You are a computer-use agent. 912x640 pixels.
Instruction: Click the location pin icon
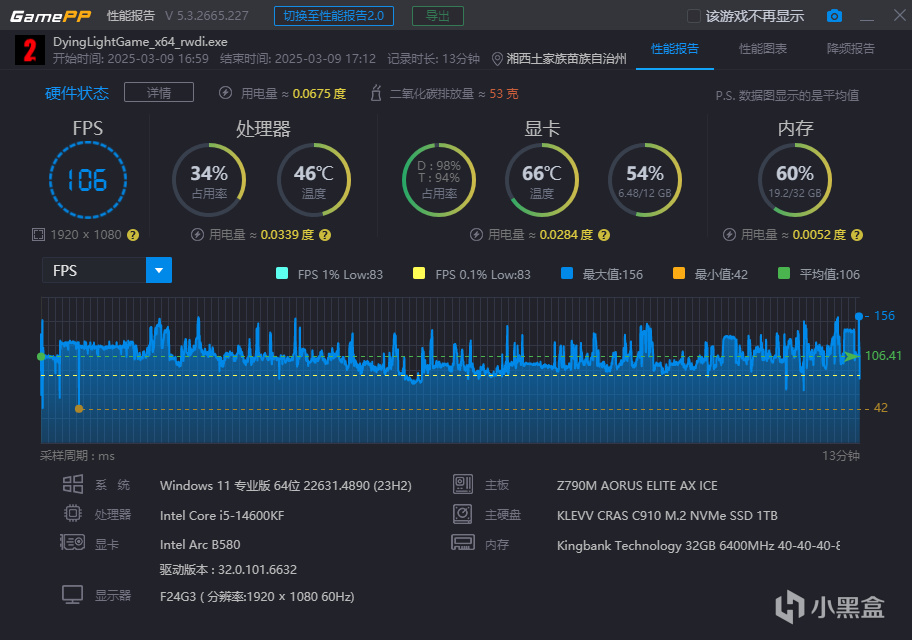point(497,59)
